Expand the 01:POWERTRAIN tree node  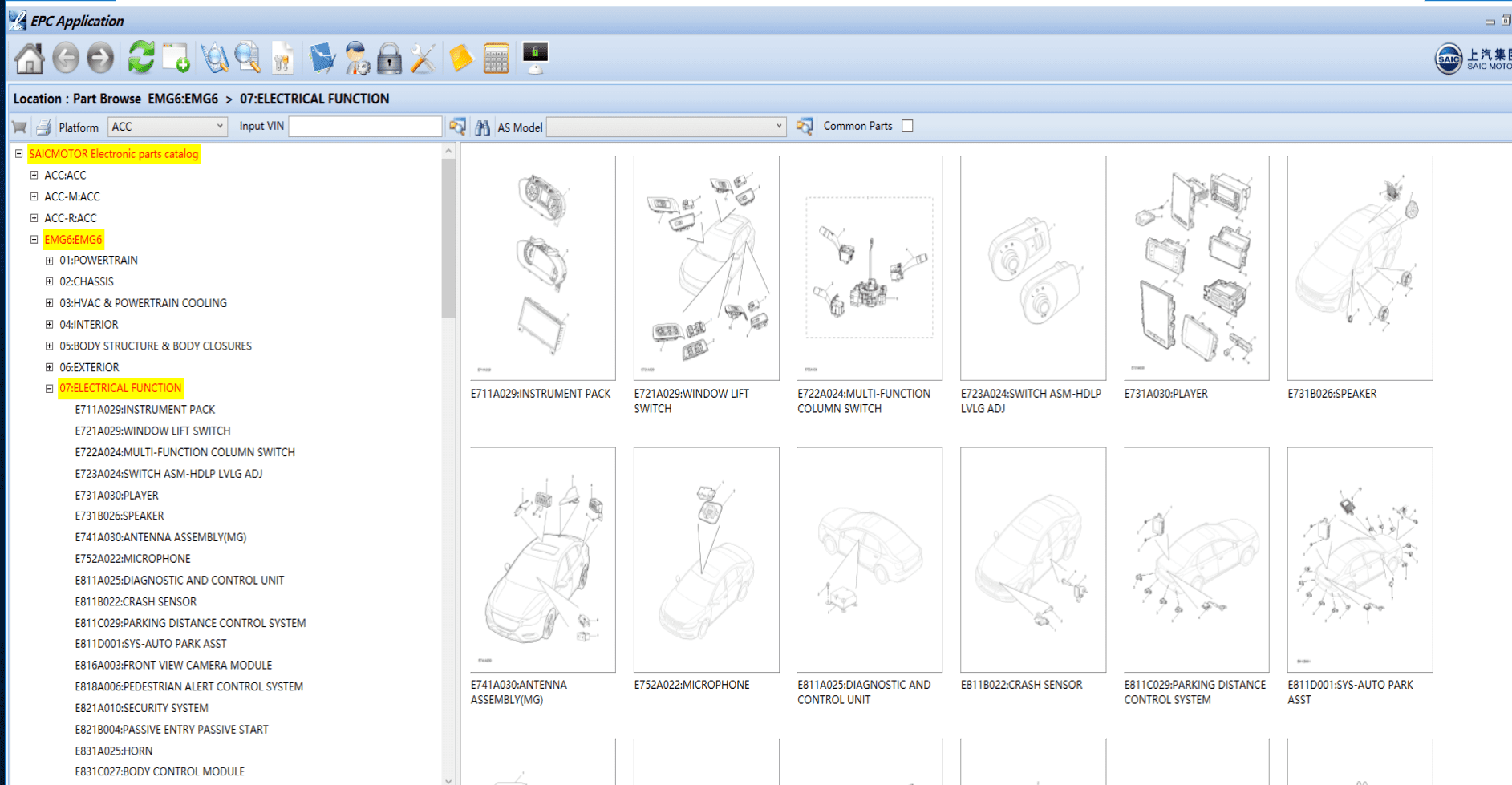[x=50, y=261]
